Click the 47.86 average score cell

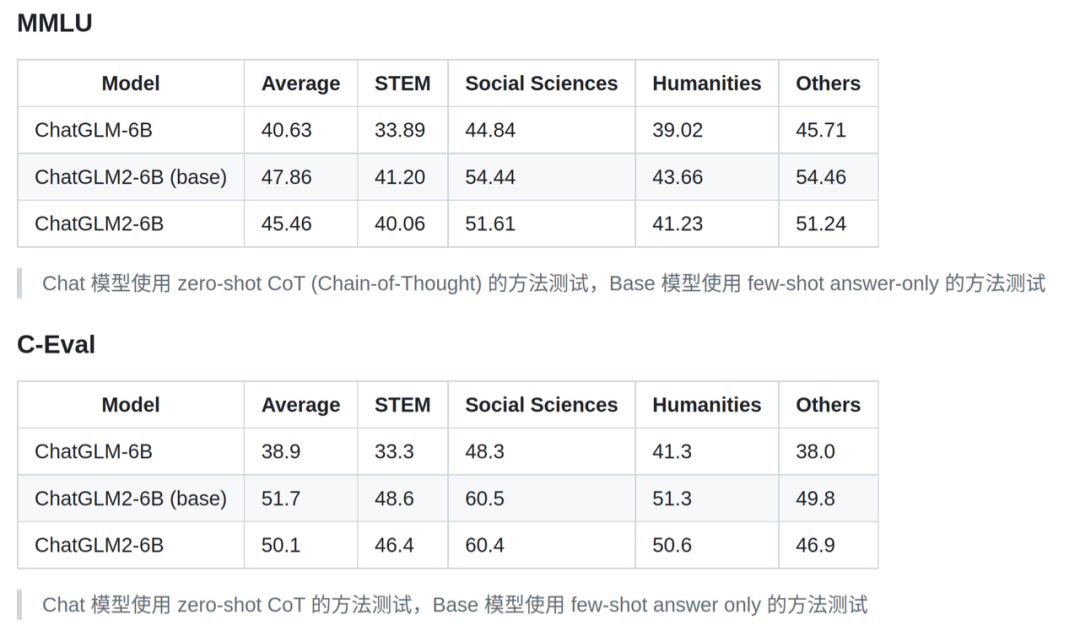301,177
